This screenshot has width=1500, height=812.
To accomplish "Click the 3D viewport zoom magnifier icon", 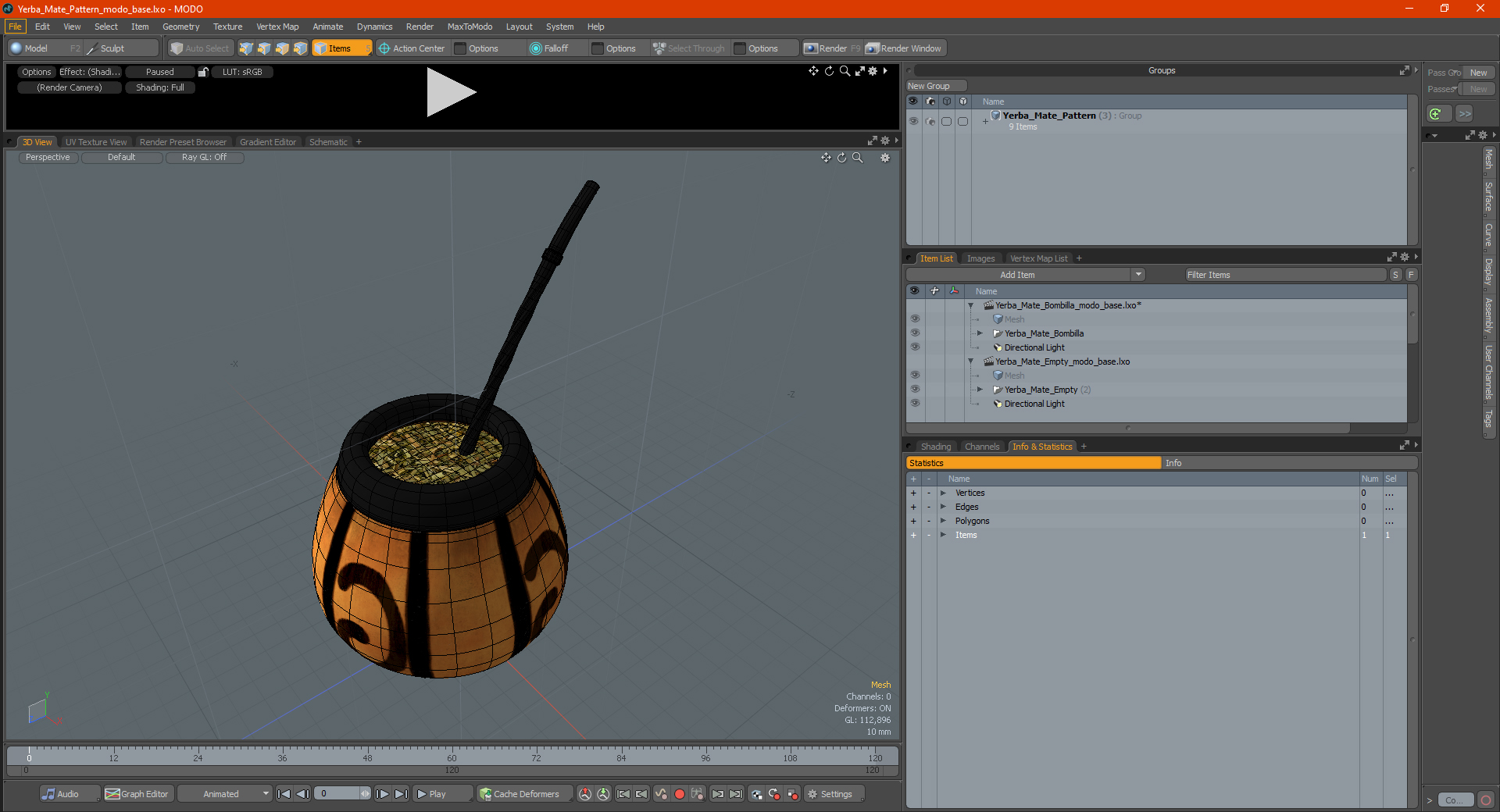I will pyautogui.click(x=857, y=158).
